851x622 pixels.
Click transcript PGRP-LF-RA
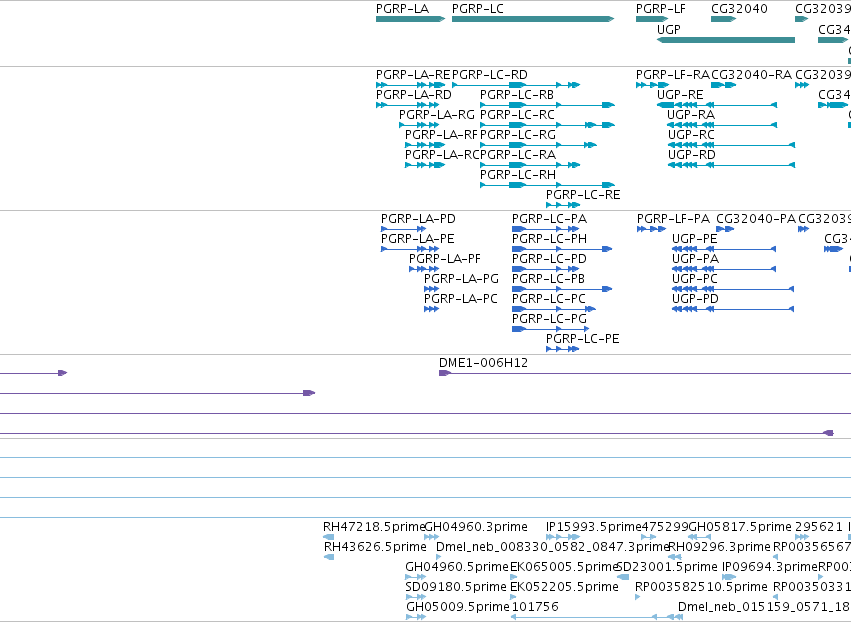pos(652,85)
